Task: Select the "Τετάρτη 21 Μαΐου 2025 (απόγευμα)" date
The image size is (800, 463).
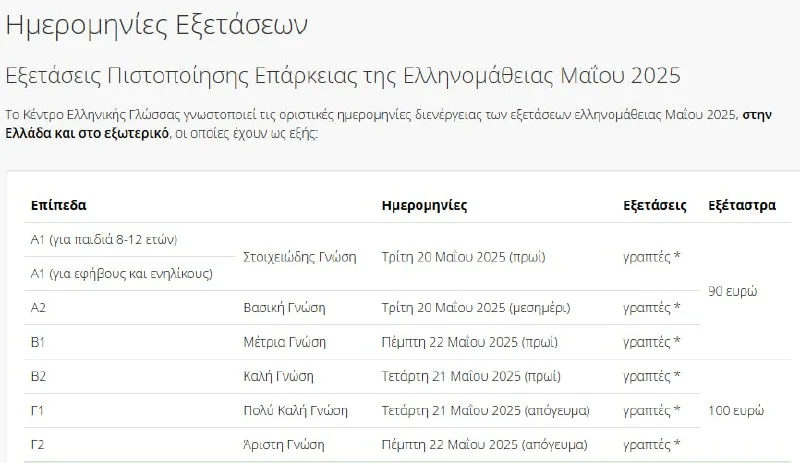Action: pos(485,410)
